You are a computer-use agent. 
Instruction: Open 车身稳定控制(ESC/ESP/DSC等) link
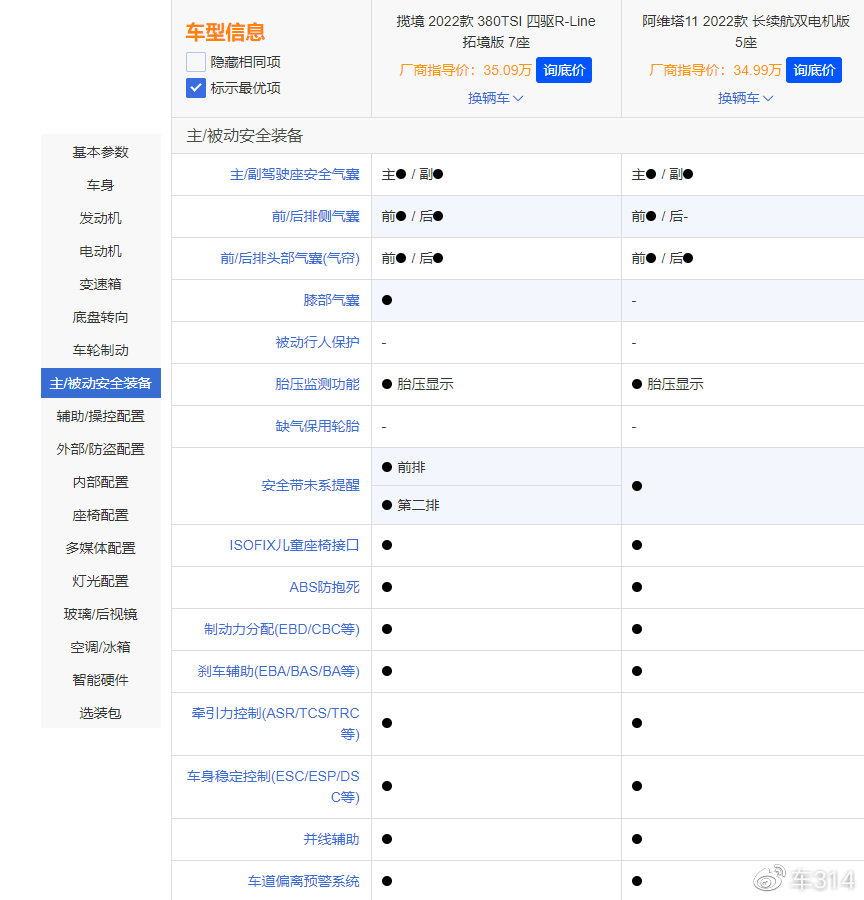click(273, 786)
